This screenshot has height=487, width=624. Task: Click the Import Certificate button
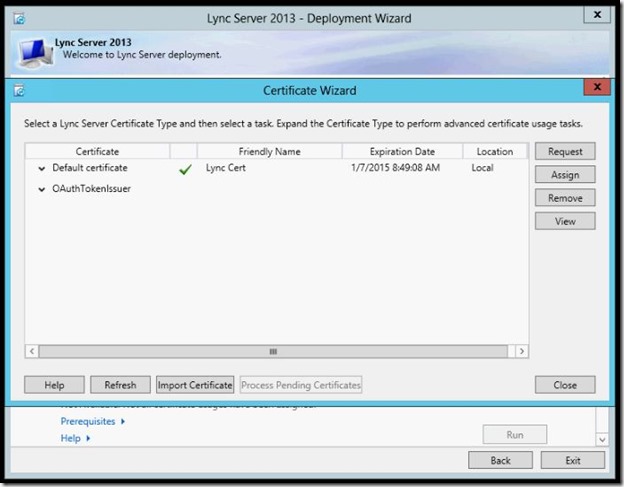tap(195, 385)
